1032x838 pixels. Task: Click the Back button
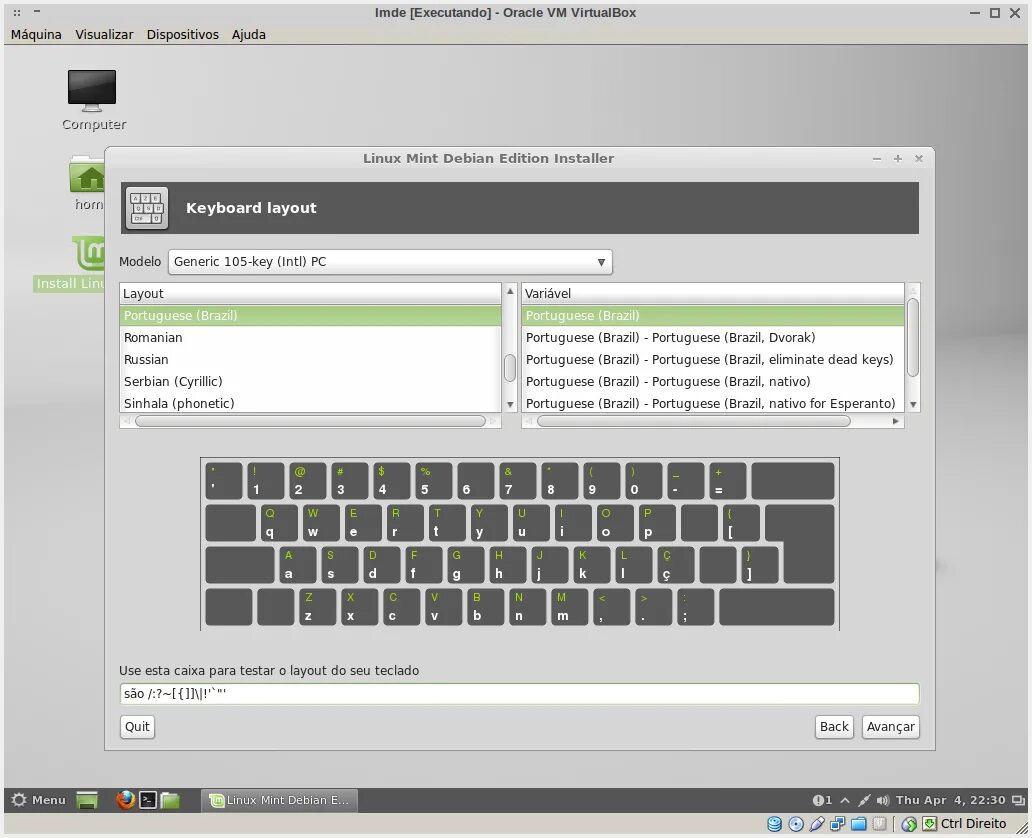pyautogui.click(x=834, y=727)
